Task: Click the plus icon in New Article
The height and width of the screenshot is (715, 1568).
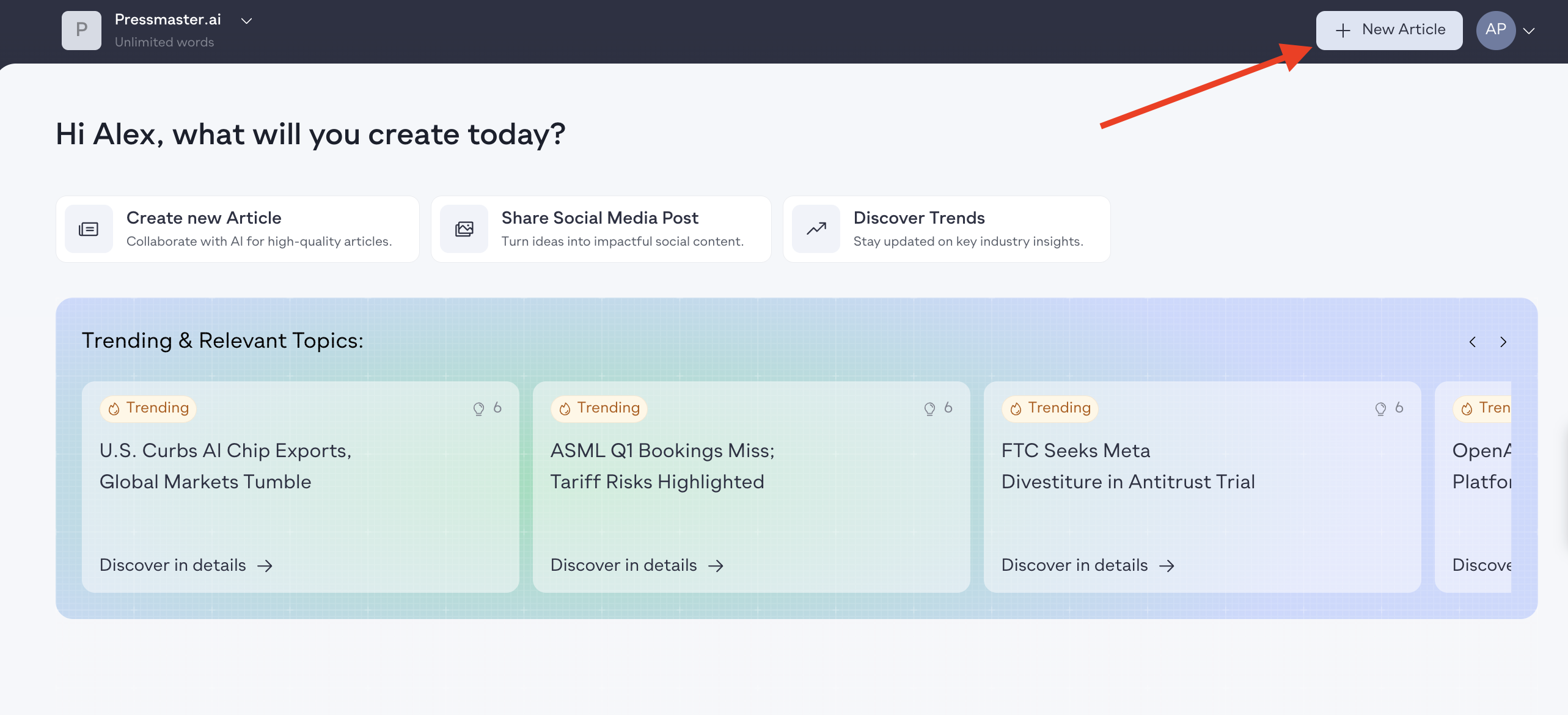Action: click(x=1343, y=31)
